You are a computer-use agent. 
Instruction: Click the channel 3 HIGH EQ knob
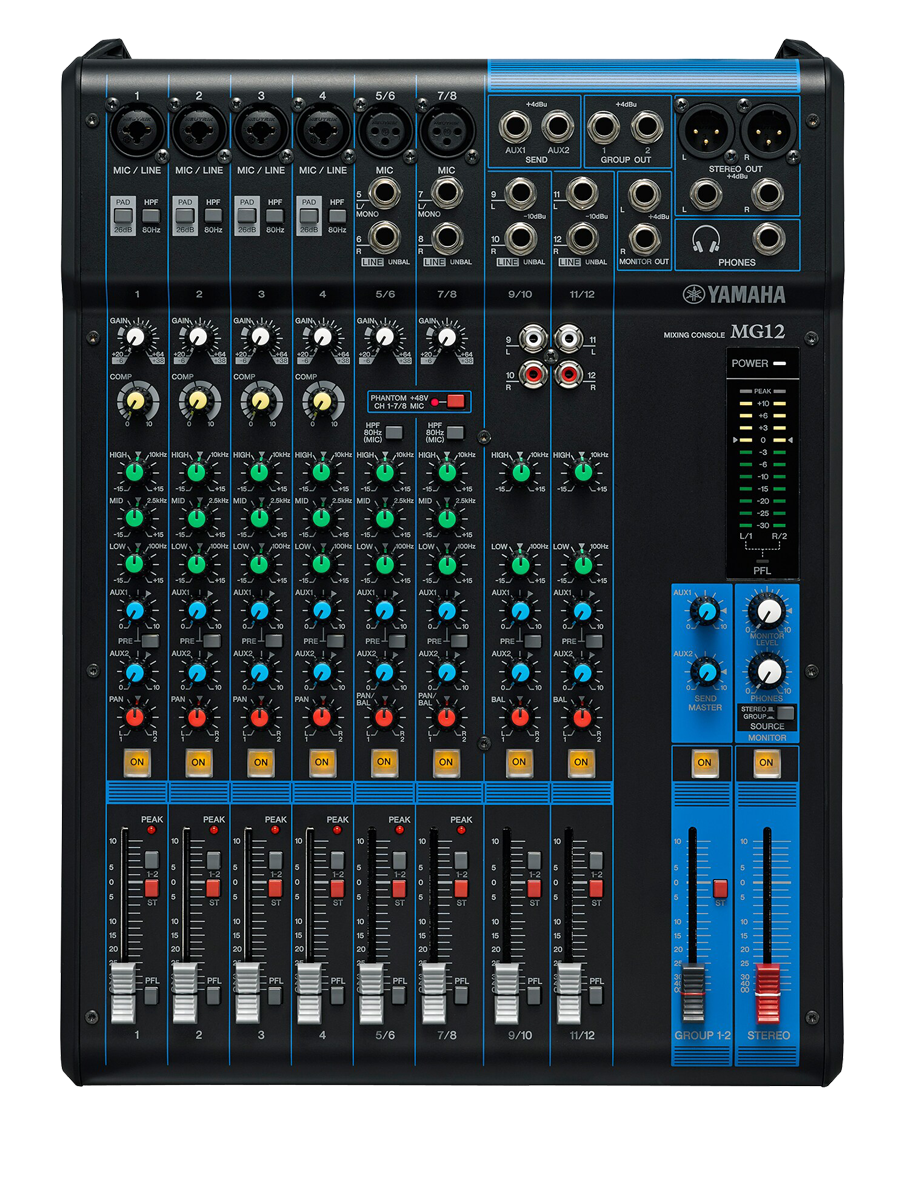pyautogui.click(x=259, y=471)
